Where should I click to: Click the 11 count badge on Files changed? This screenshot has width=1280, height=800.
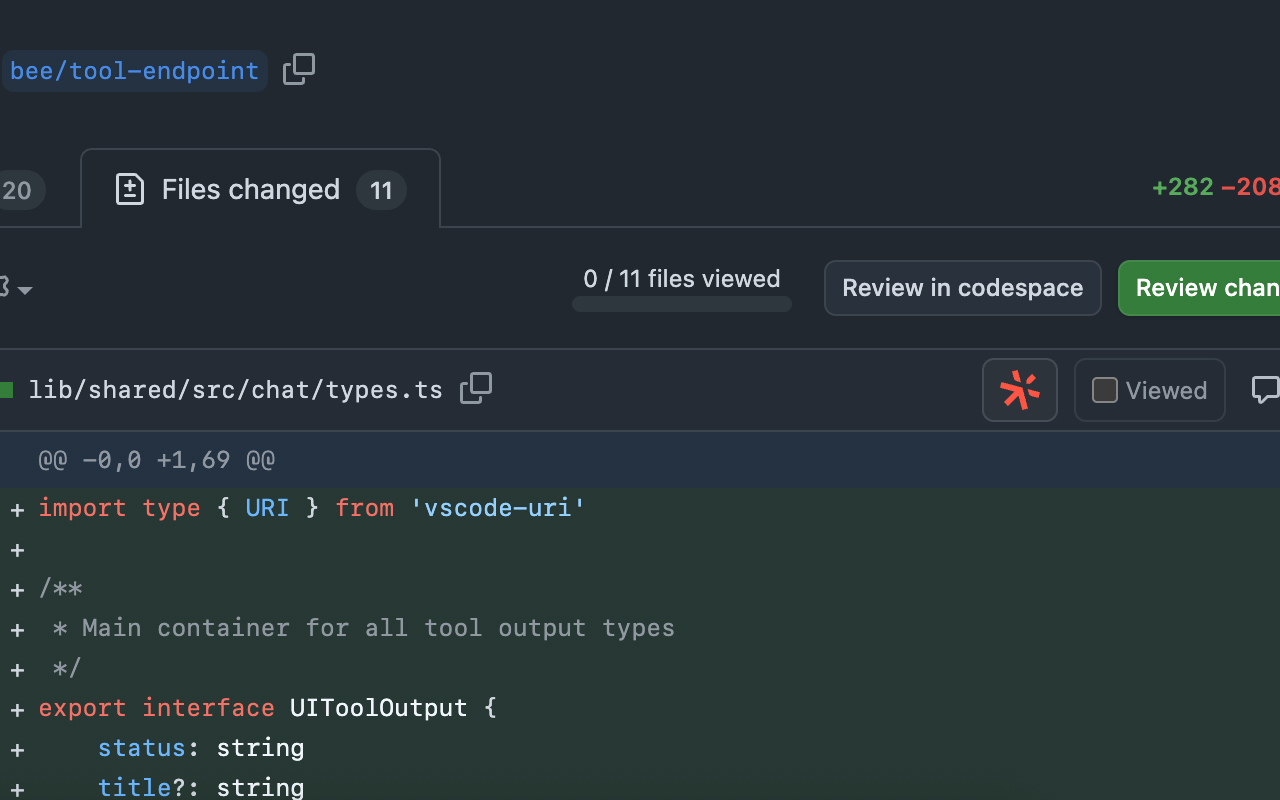pos(381,190)
